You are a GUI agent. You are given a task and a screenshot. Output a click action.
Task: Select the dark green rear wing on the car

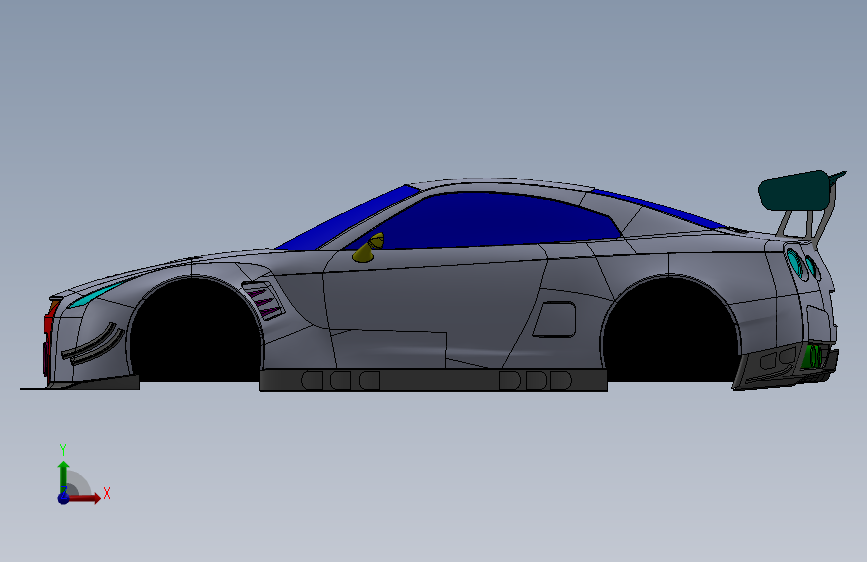point(796,191)
